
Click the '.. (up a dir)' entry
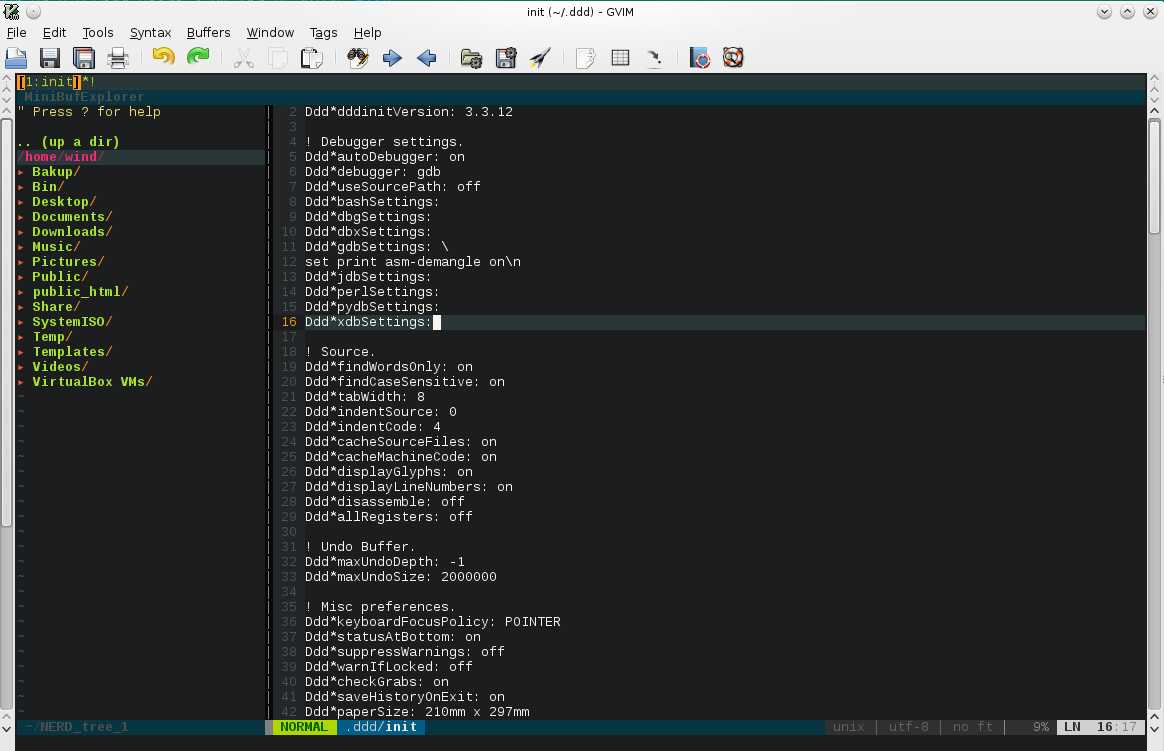68,142
